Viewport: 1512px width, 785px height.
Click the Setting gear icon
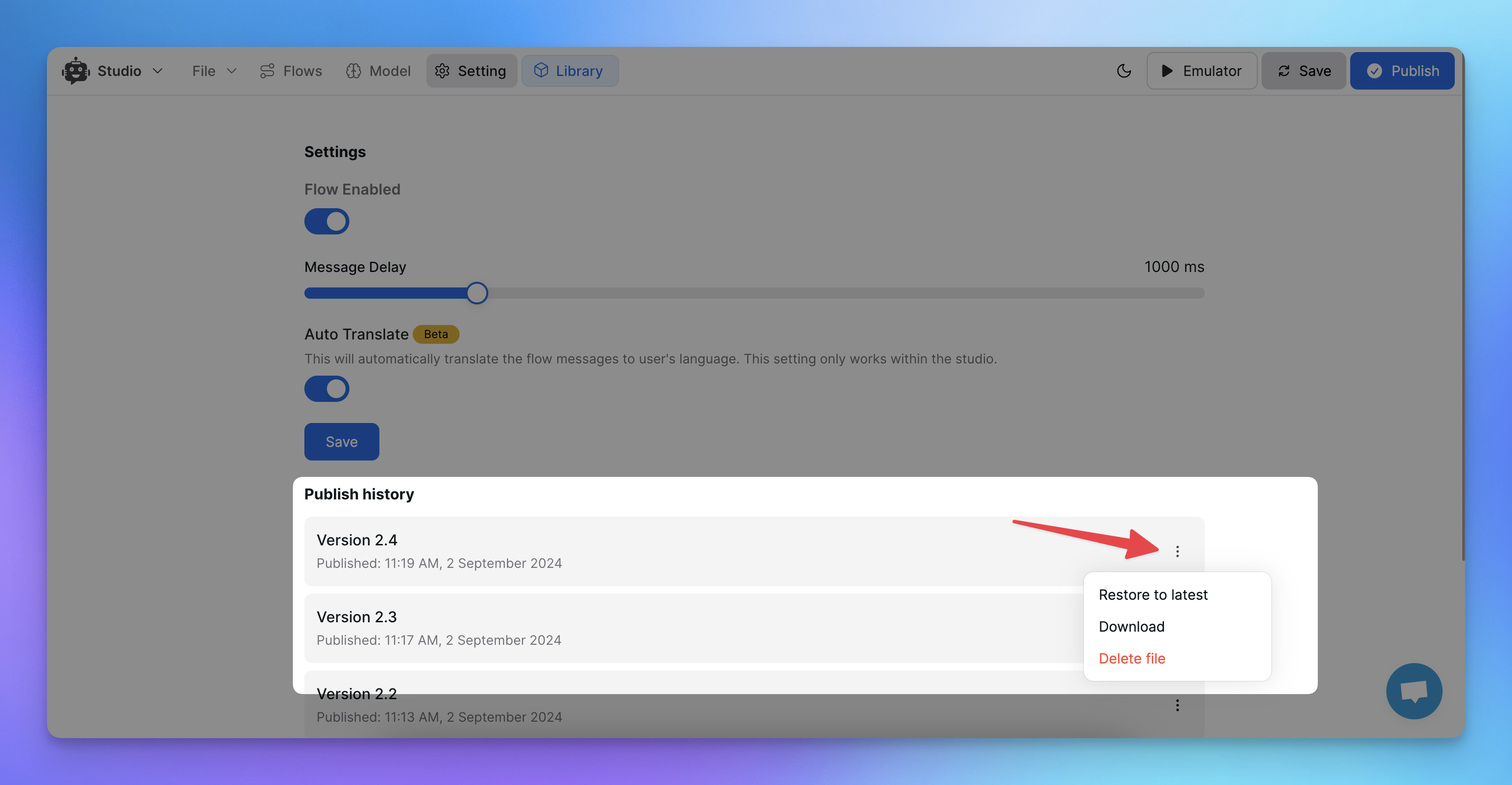(x=442, y=71)
